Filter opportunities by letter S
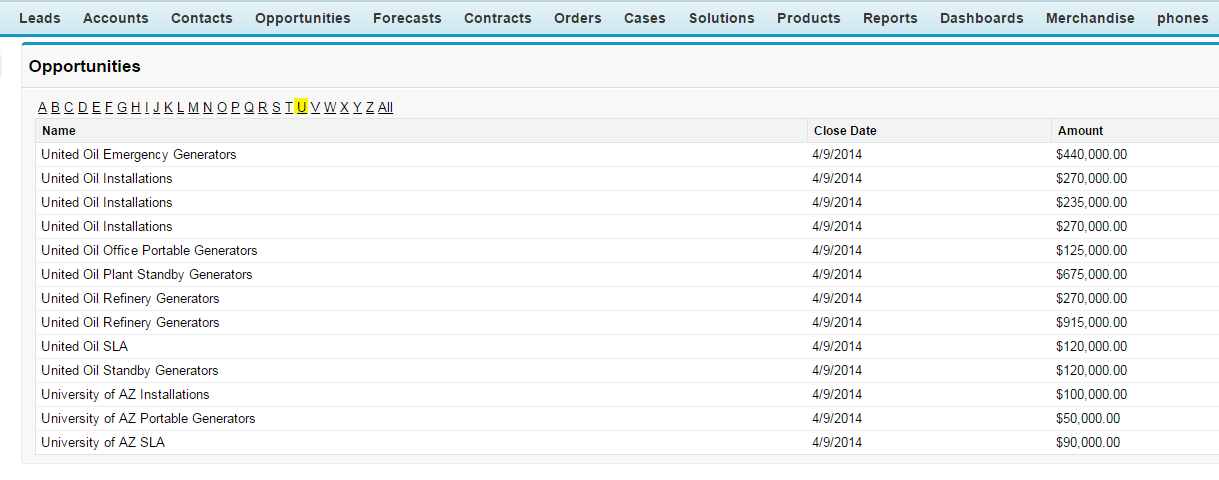1219x480 pixels. (276, 107)
